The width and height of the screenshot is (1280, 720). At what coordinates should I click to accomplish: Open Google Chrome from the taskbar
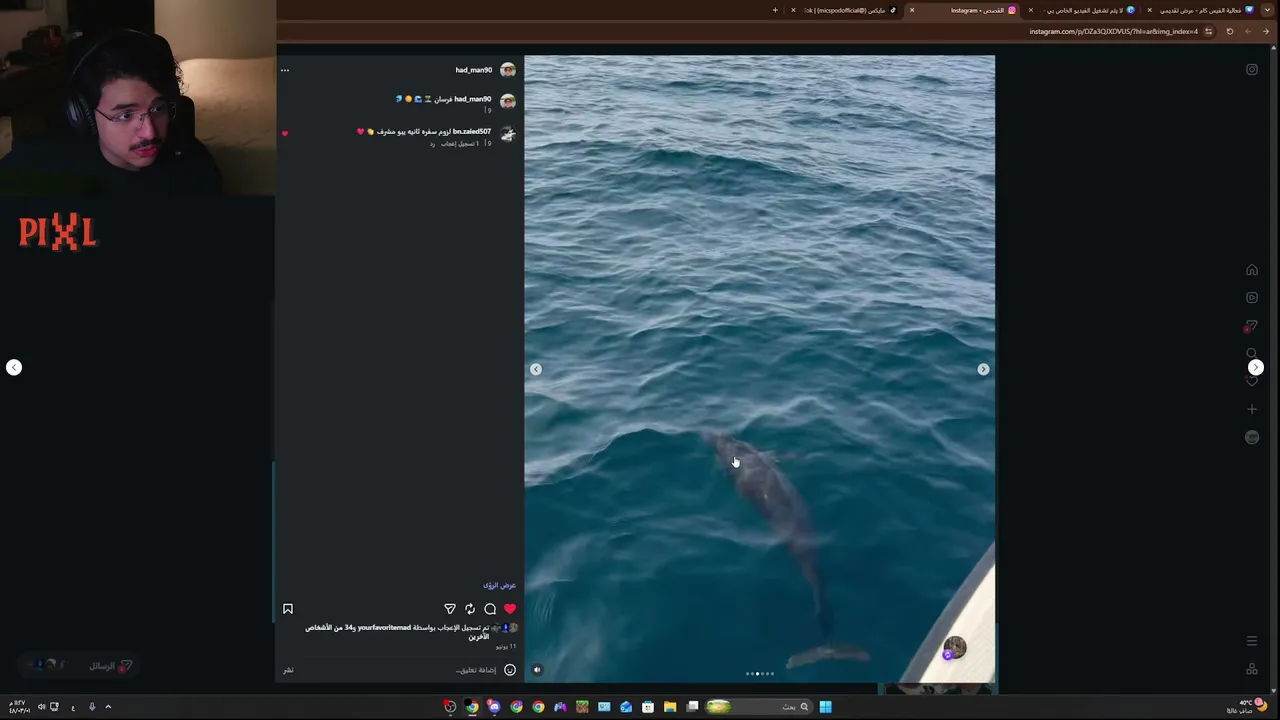(x=538, y=707)
